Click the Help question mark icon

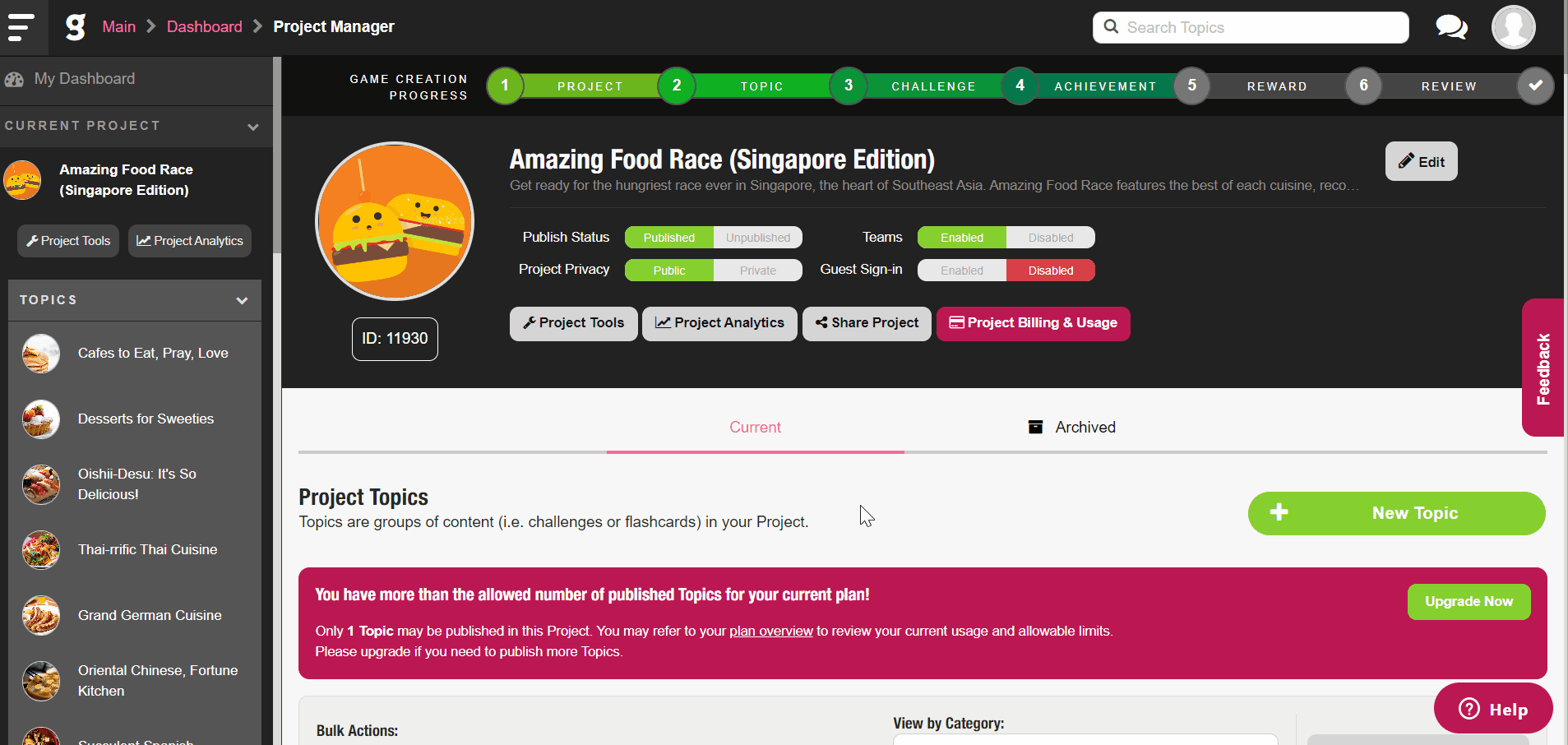click(x=1469, y=709)
